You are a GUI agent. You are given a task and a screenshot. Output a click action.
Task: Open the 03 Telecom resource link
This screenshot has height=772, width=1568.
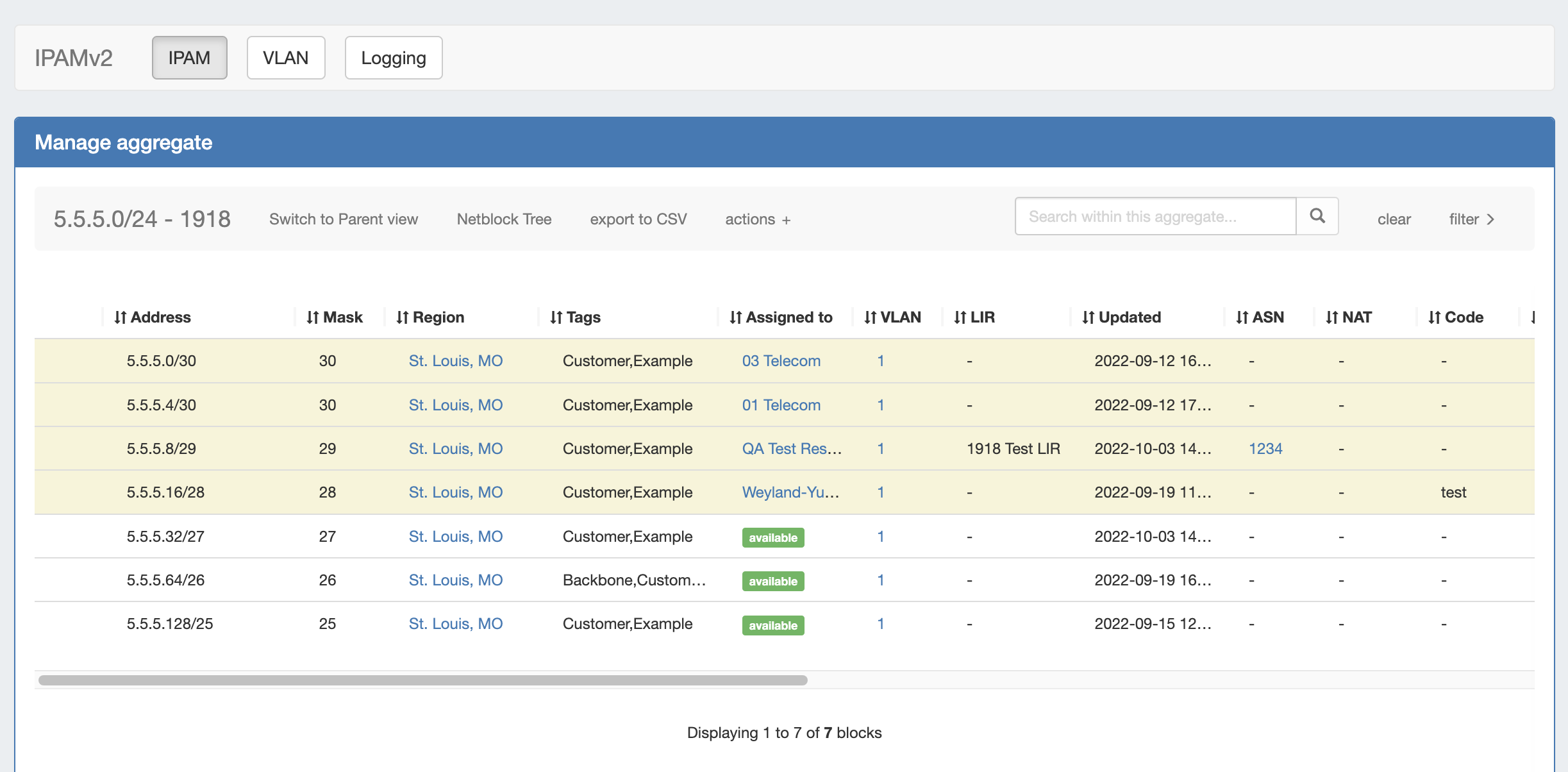[x=781, y=361]
